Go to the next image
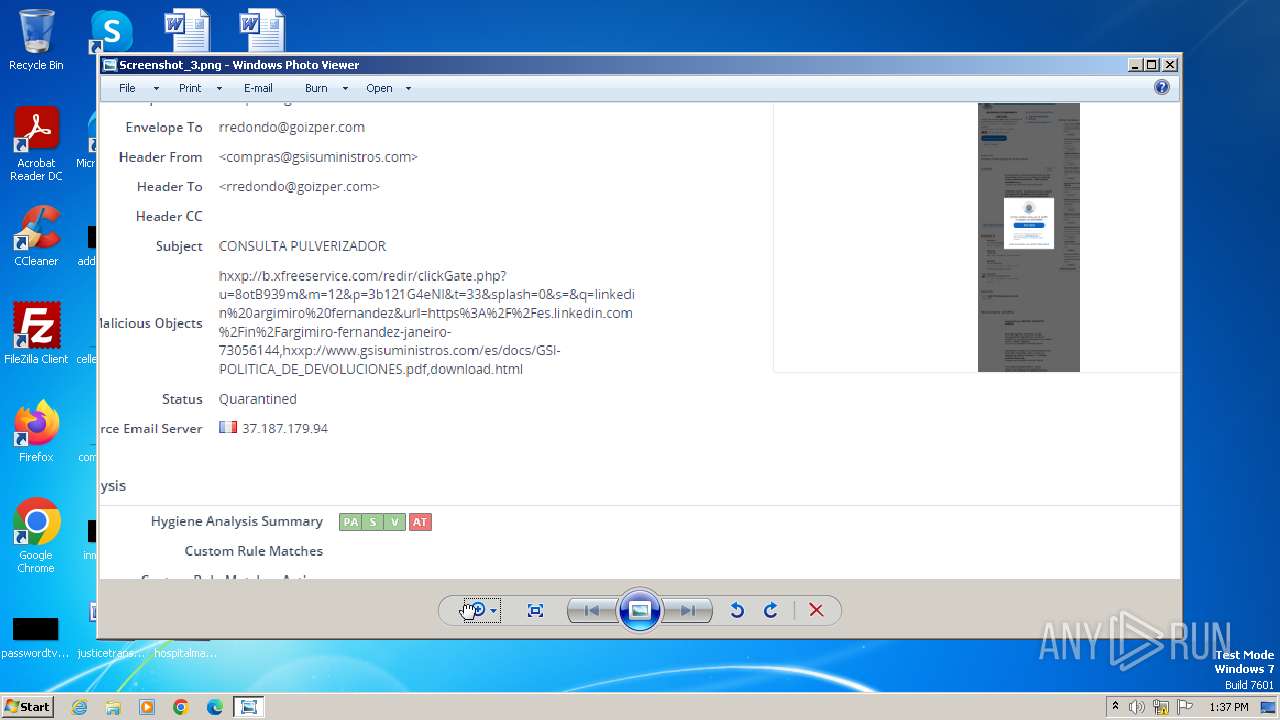This screenshot has height=720, width=1280. (688, 610)
